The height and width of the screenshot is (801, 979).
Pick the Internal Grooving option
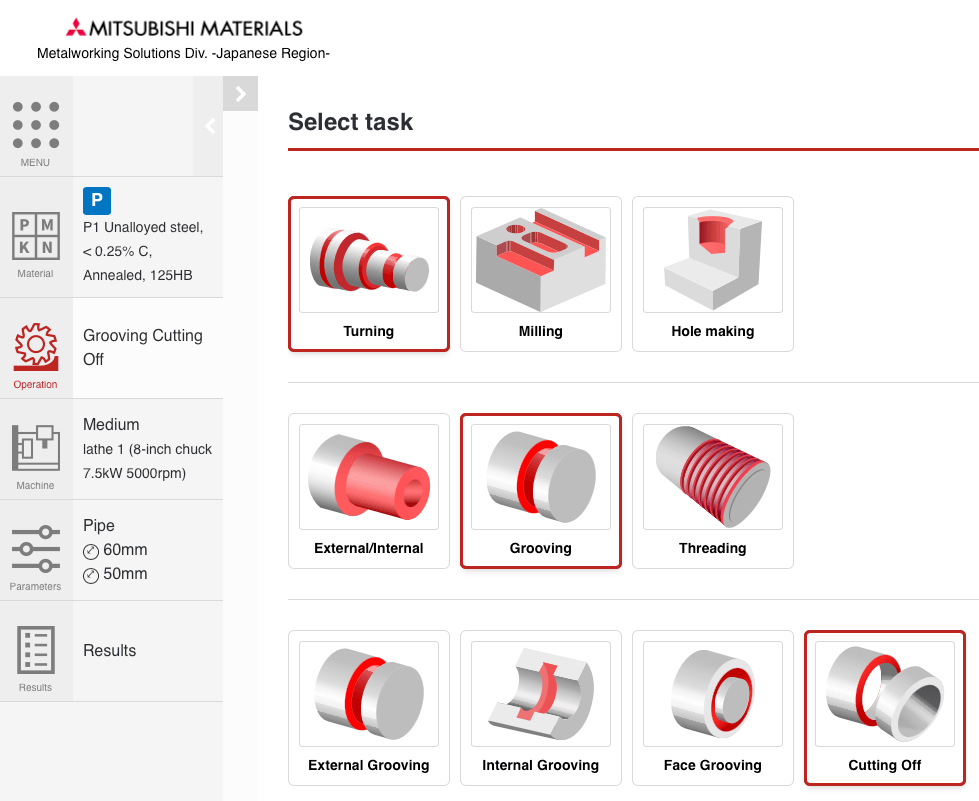coord(541,708)
